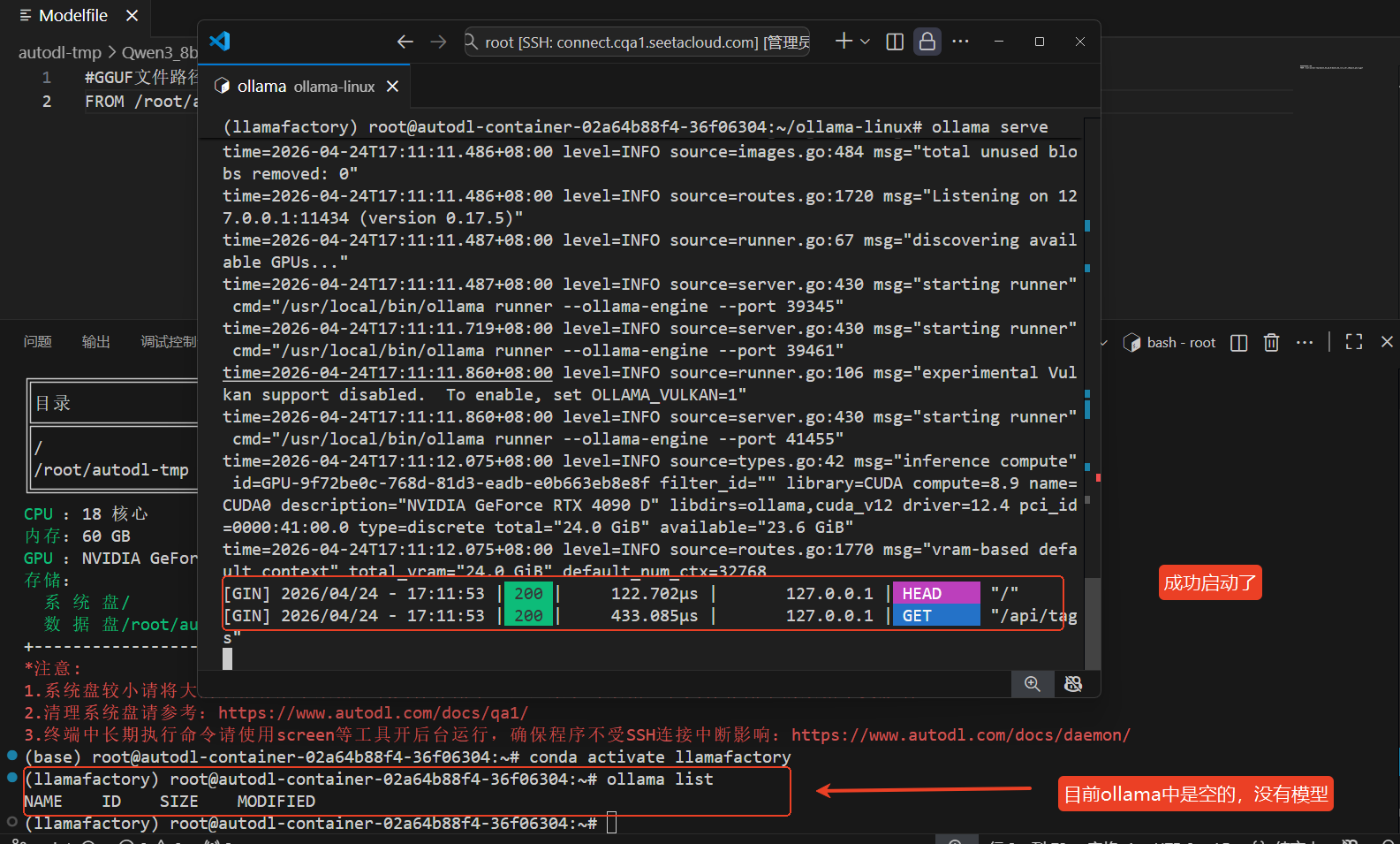Click the editor minimap in main window
Screen dimensions: 1400x844
click(x=1331, y=67)
